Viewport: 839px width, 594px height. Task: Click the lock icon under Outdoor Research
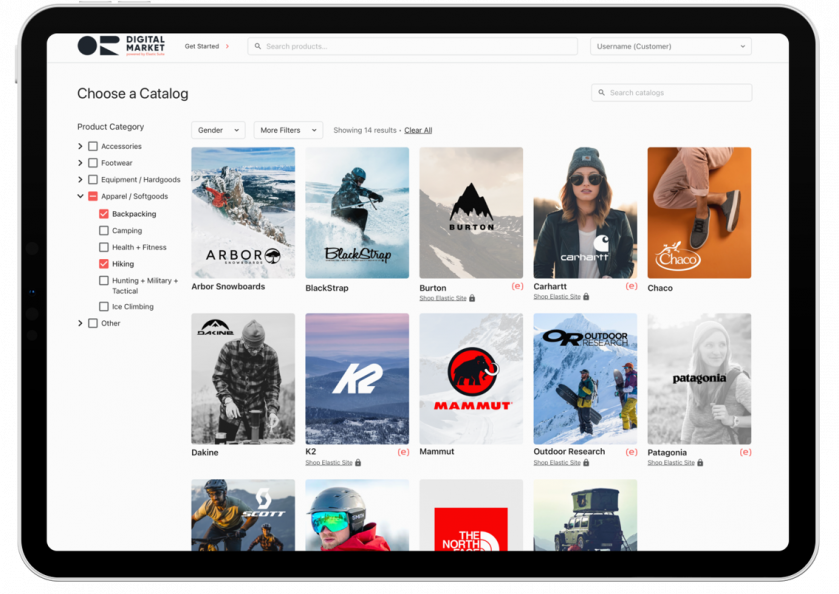586,462
